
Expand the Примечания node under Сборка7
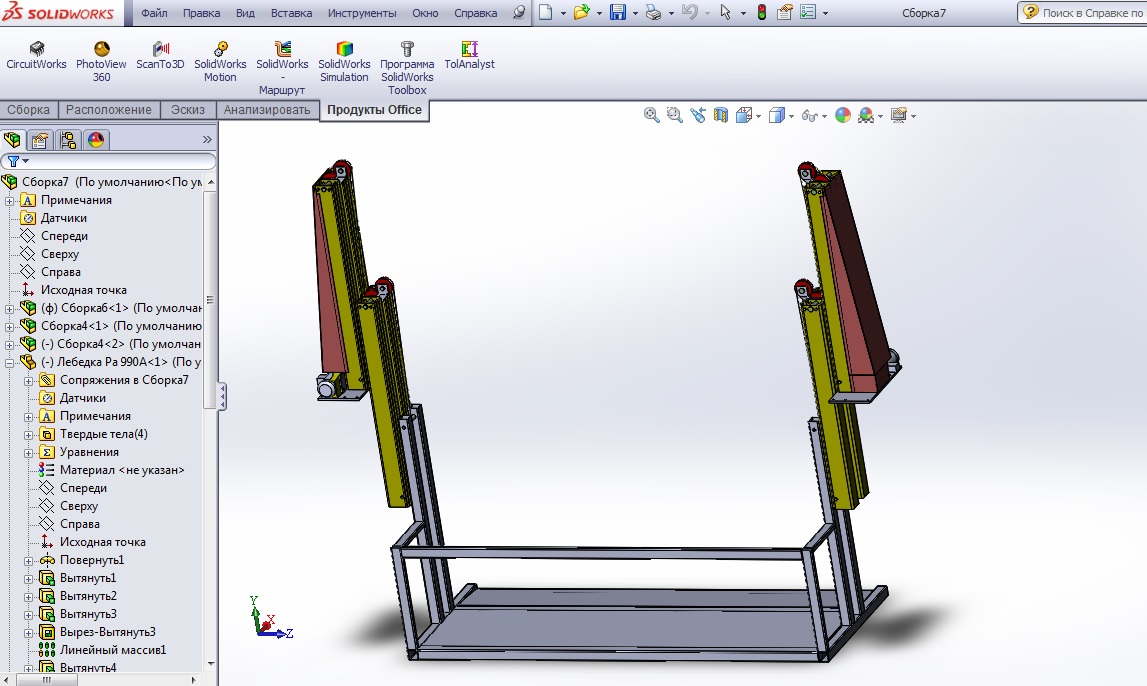[10, 200]
